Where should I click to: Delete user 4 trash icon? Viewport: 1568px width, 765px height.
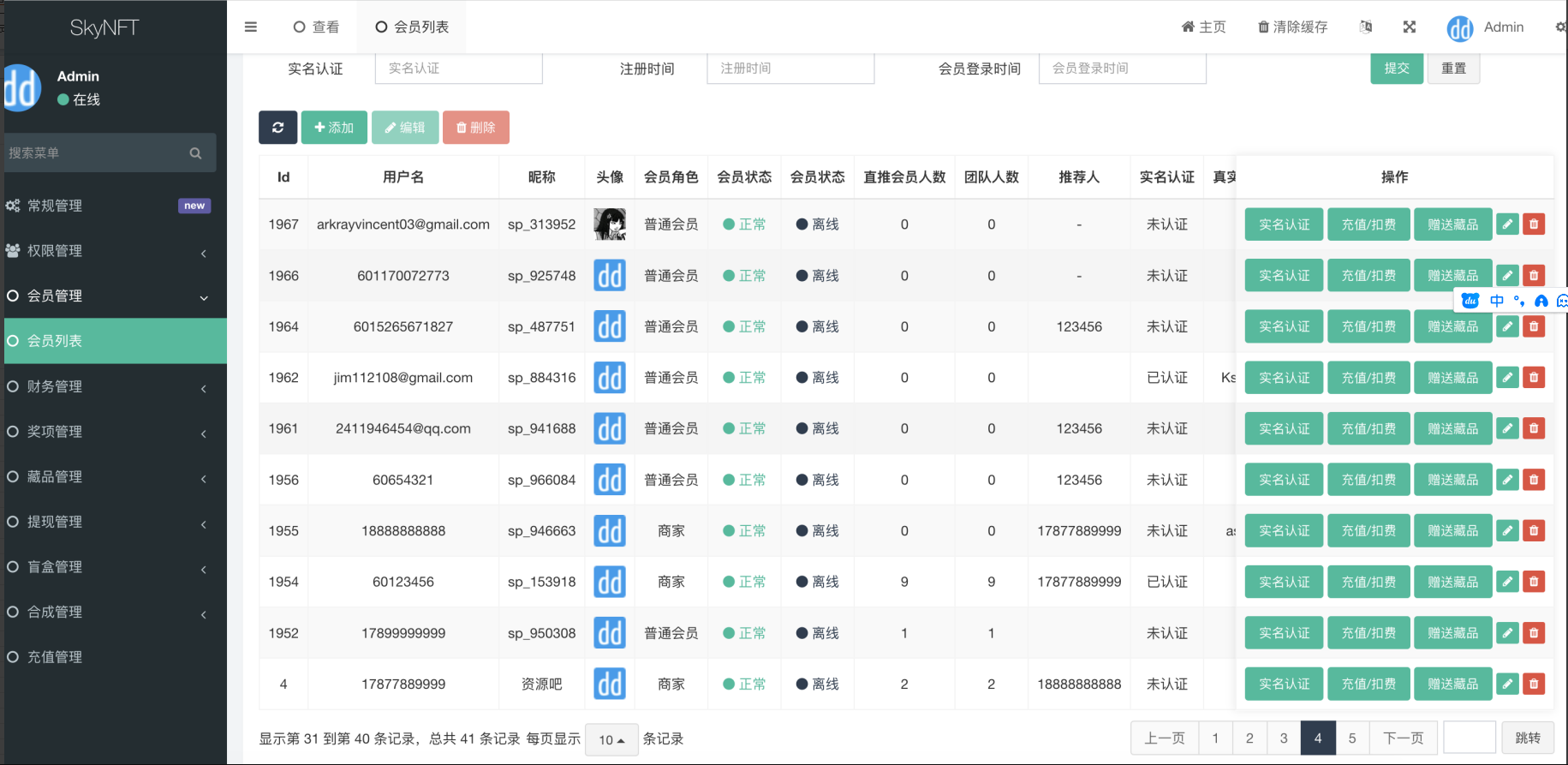[x=1534, y=684]
